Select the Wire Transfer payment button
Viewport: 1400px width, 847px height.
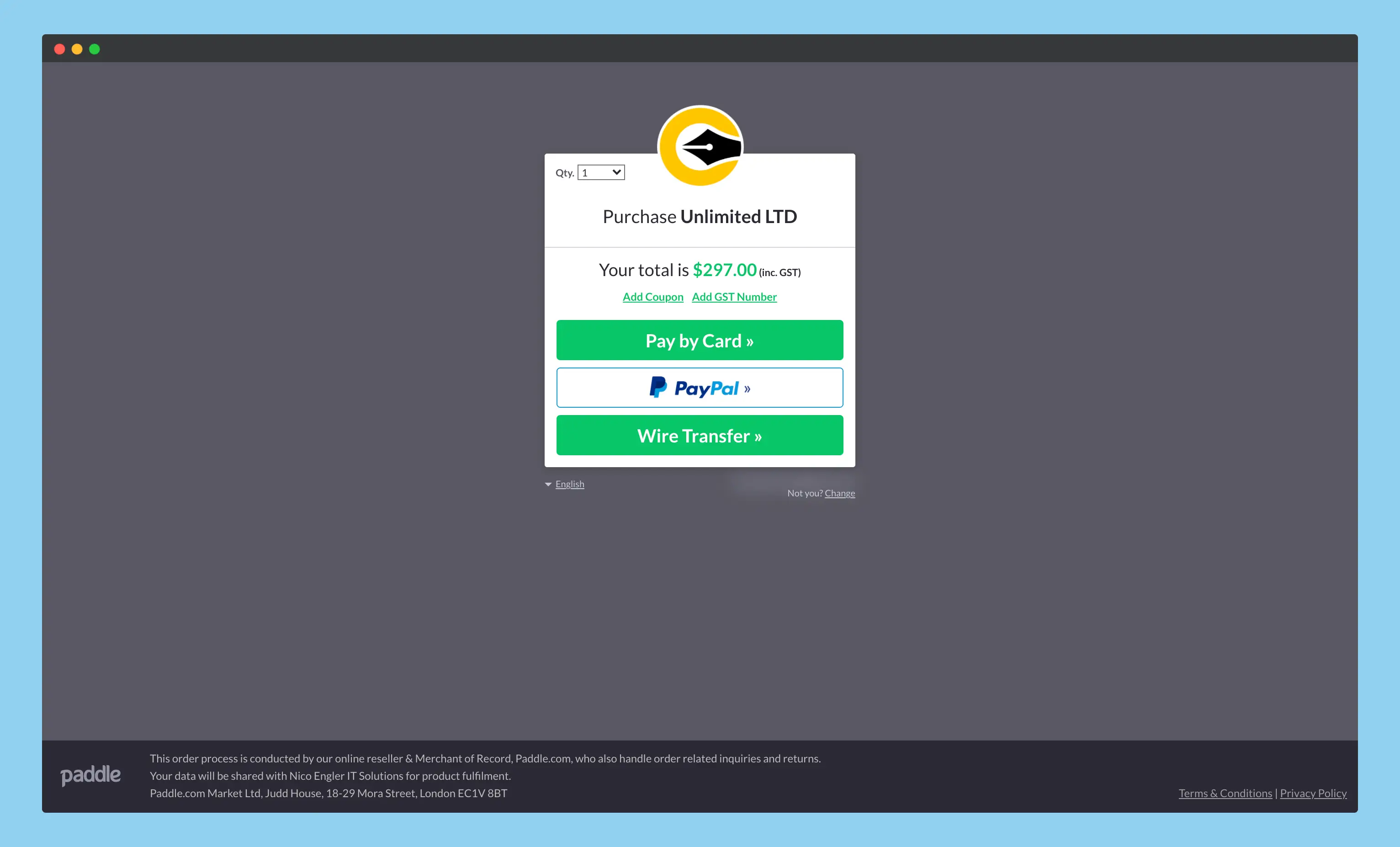(700, 436)
